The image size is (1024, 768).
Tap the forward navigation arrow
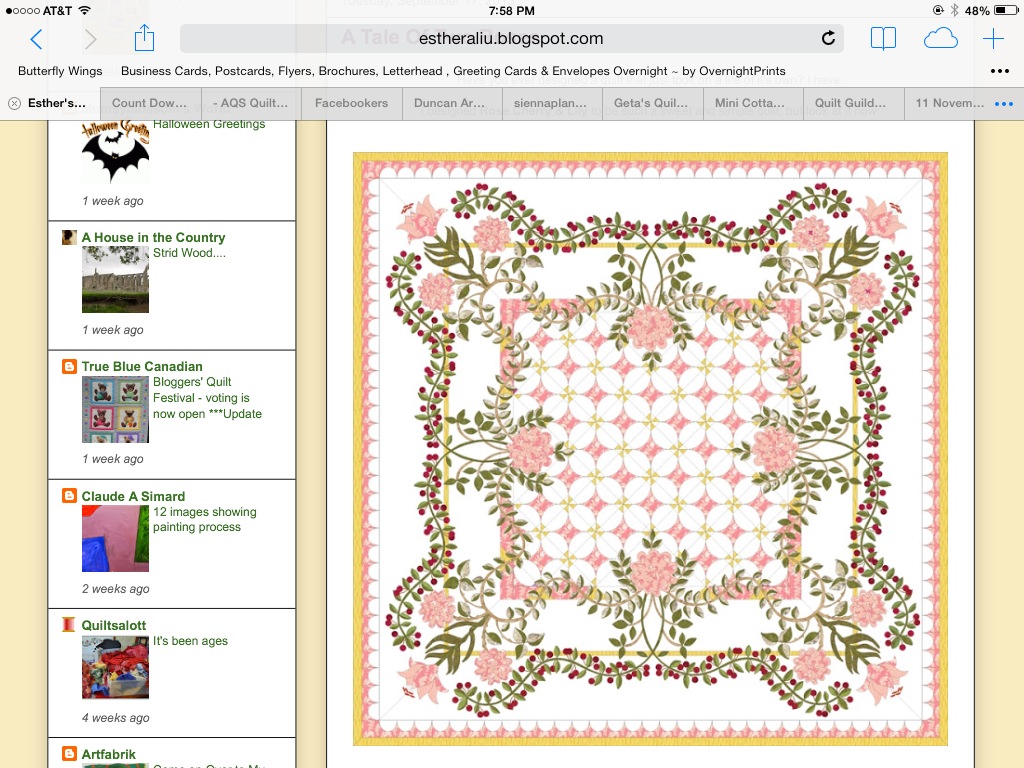(x=91, y=39)
